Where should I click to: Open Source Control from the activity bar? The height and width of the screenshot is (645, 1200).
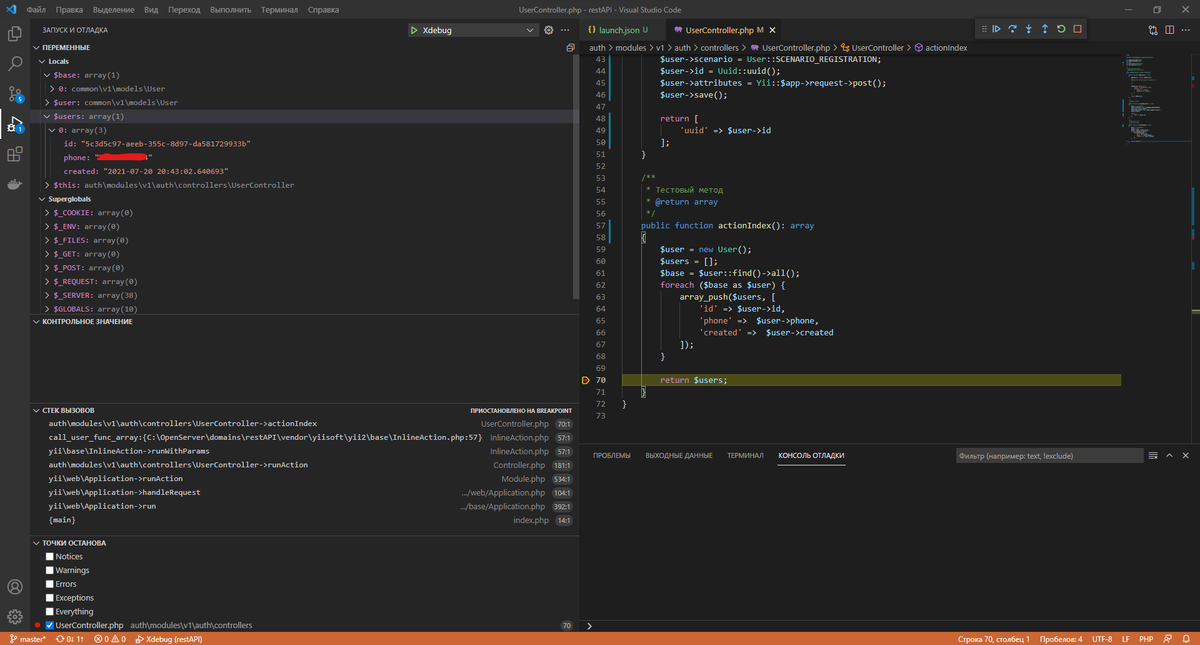pyautogui.click(x=13, y=95)
